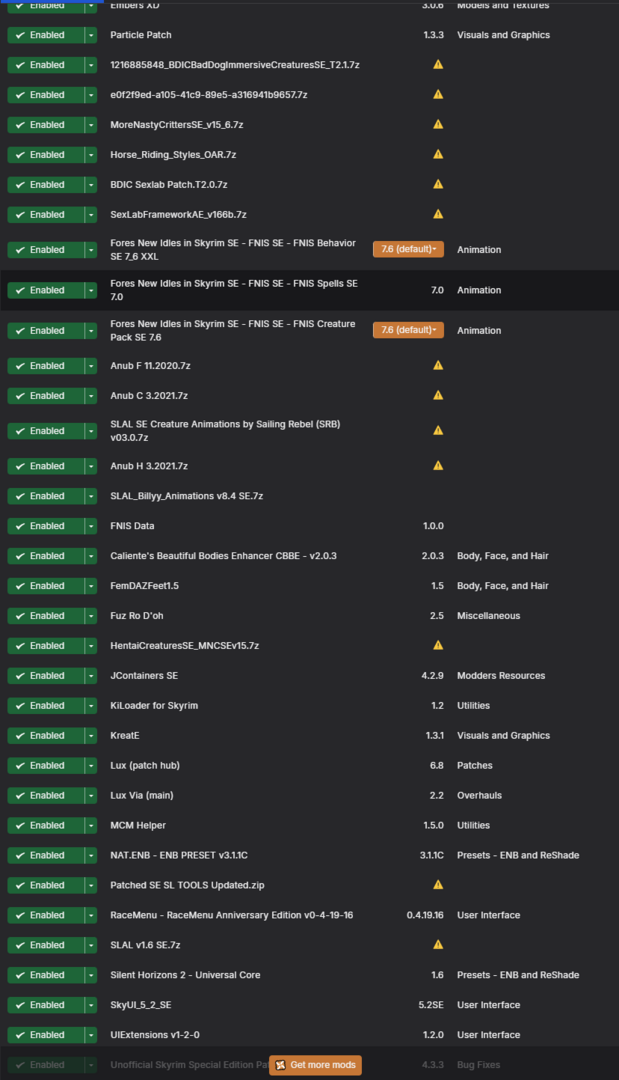Open status dropdown arrow for Caliente's CBBE

tap(91, 556)
